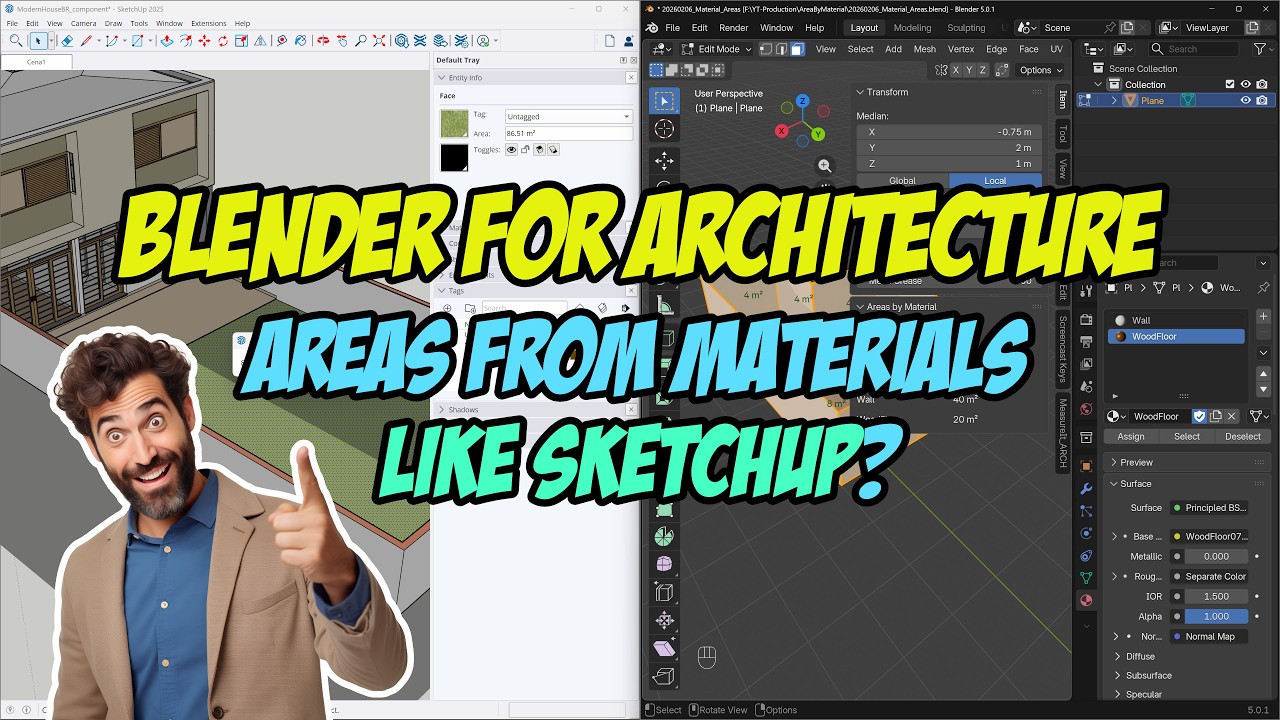Collapse the Areas by Material panel
1280x720 pixels.
coord(860,307)
